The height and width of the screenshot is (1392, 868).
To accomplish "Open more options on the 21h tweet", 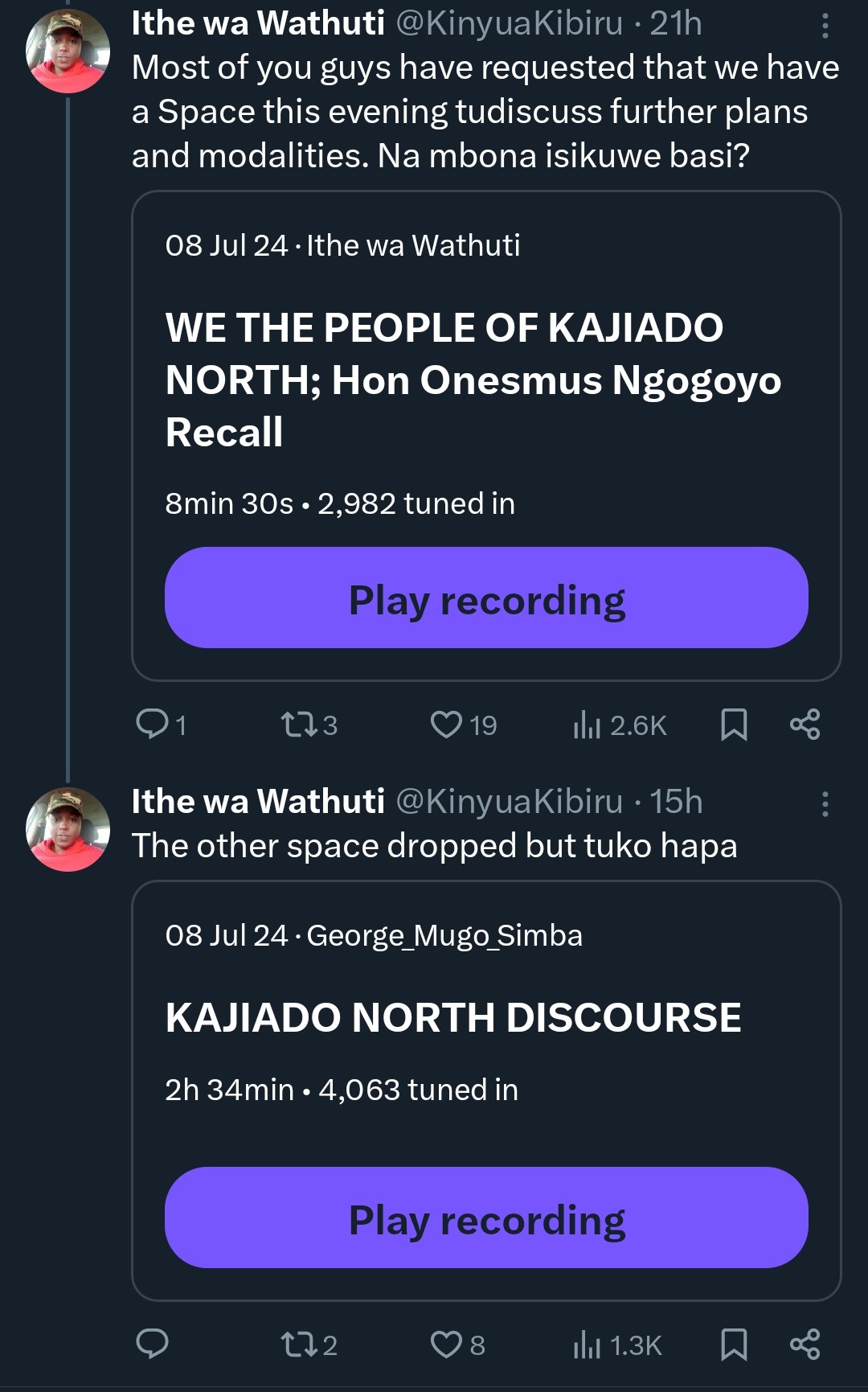I will point(825,27).
